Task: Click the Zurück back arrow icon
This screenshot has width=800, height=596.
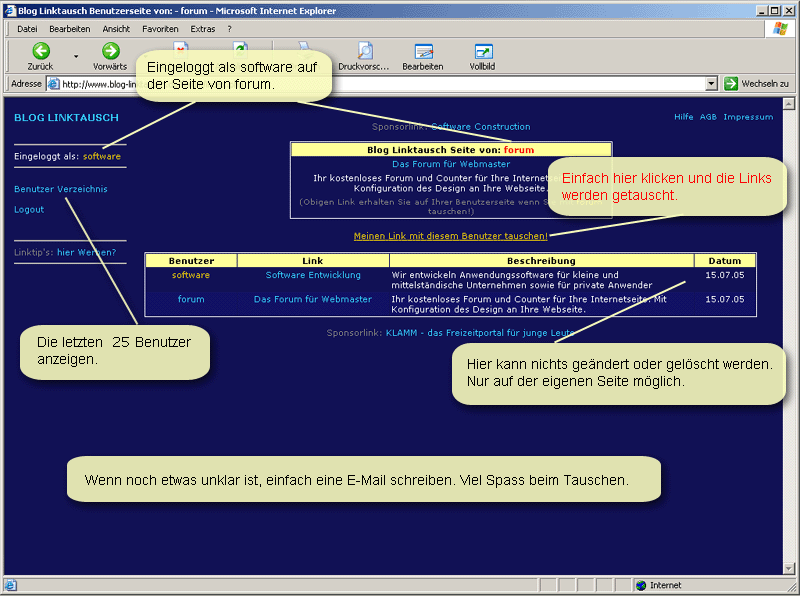Action: click(40, 51)
